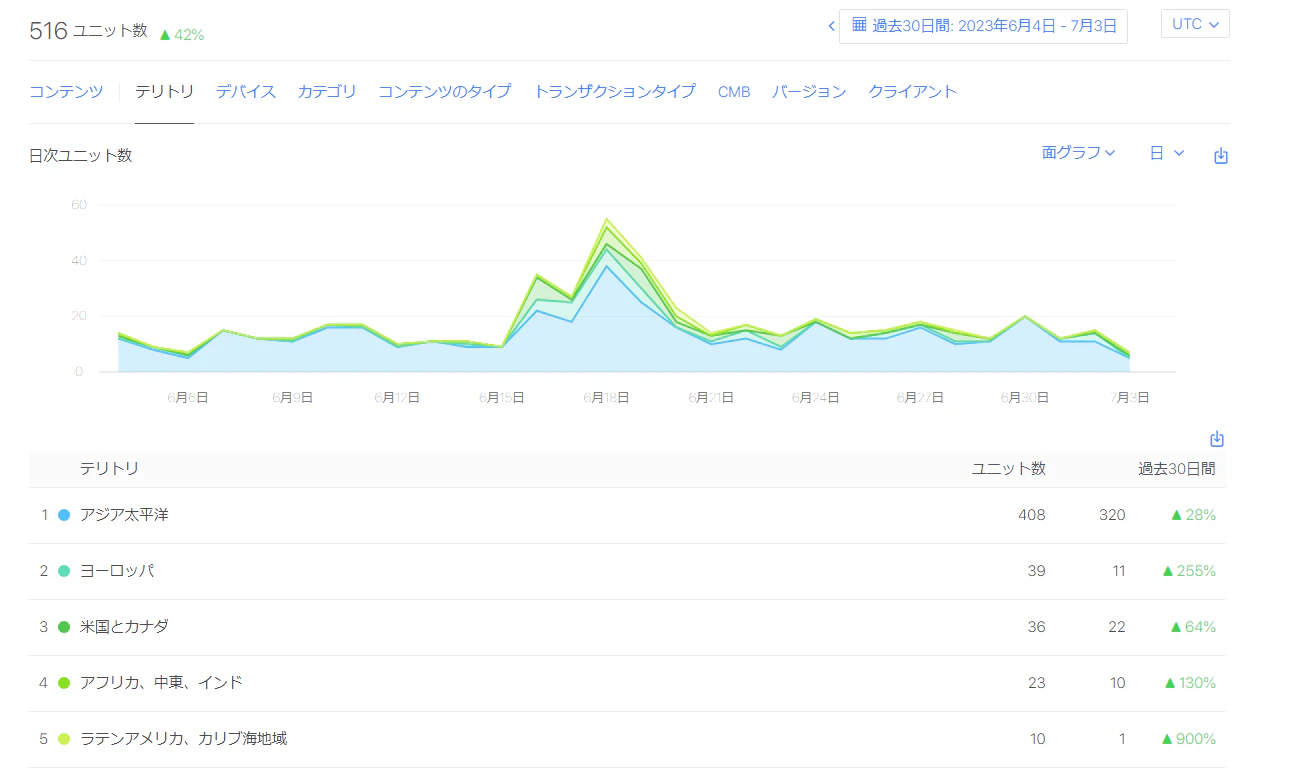Select the 米国とカナダ territory row
Viewport: 1290px width, 774px height.
pyautogui.click(x=627, y=627)
